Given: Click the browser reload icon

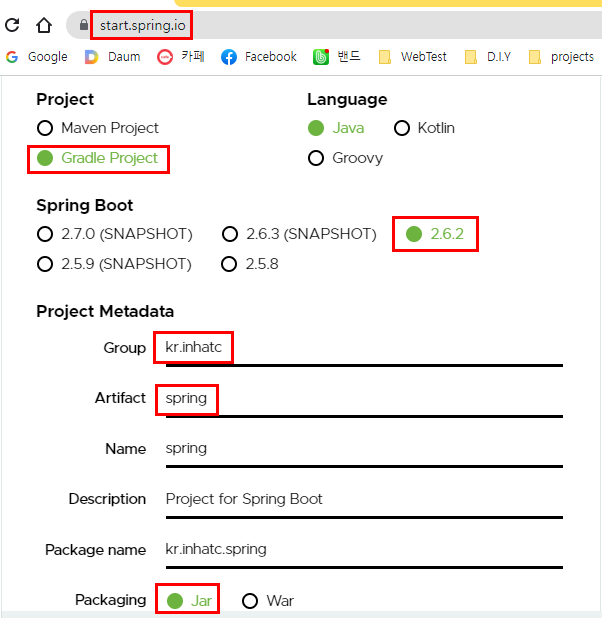Looking at the screenshot, I should pos(12,25).
